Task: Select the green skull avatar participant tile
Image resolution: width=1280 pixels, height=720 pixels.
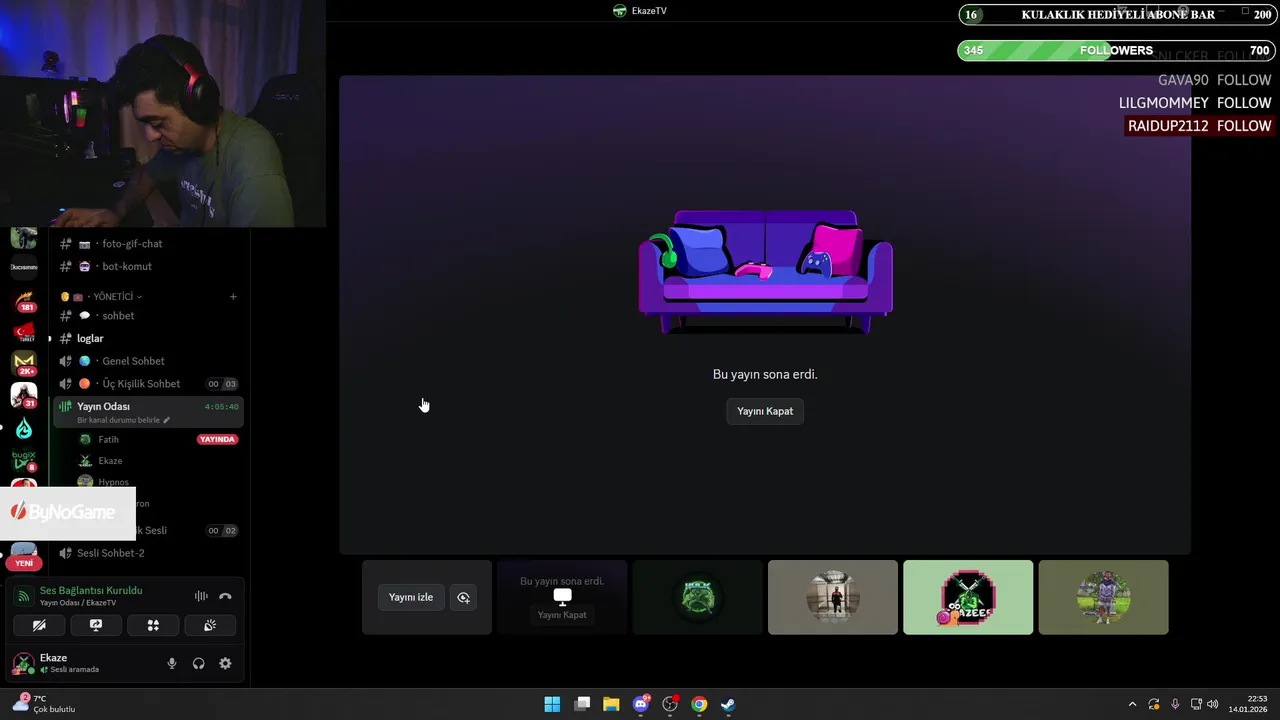Action: coord(698,597)
